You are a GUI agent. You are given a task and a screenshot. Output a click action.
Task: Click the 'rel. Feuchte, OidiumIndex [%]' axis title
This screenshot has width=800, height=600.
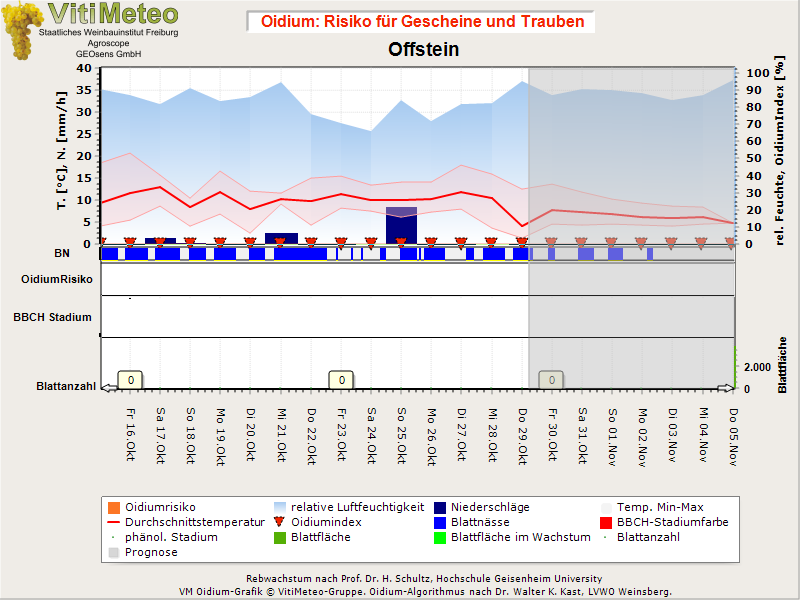tap(779, 151)
